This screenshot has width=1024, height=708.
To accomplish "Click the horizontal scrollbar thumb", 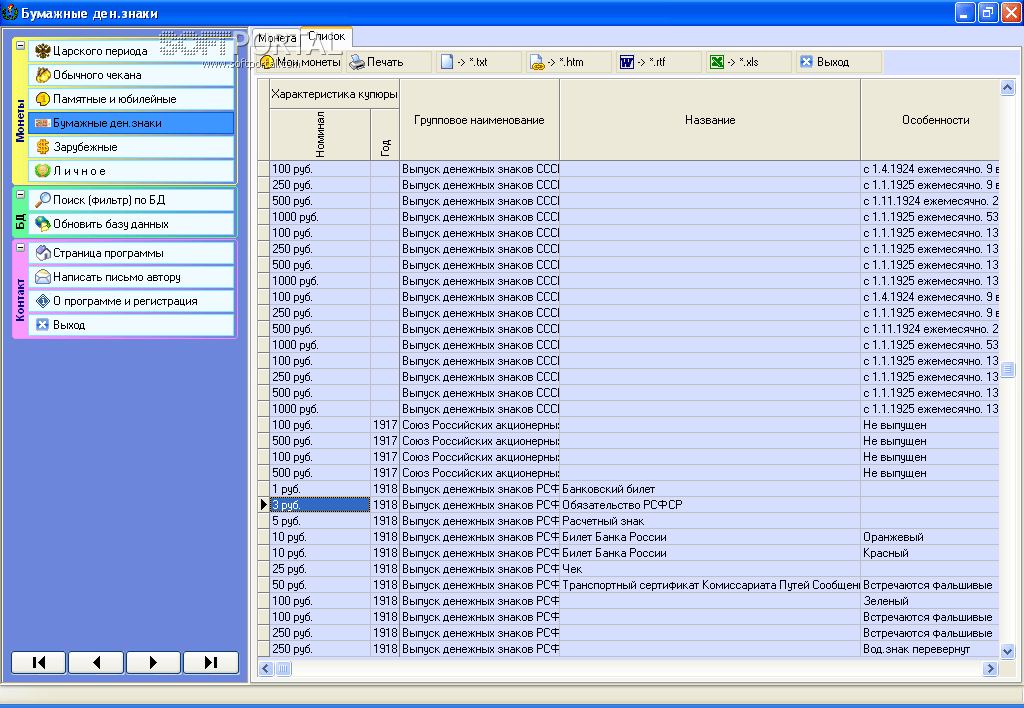I will click(x=283, y=668).
